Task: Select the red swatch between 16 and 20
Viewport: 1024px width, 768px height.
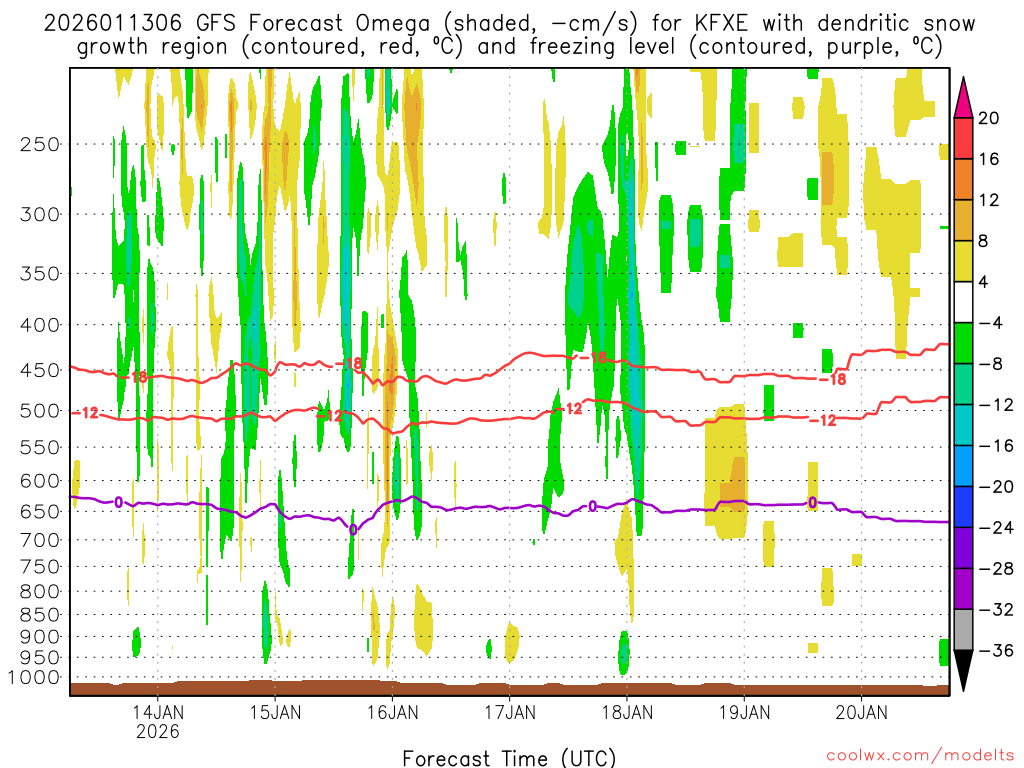Action: (964, 138)
